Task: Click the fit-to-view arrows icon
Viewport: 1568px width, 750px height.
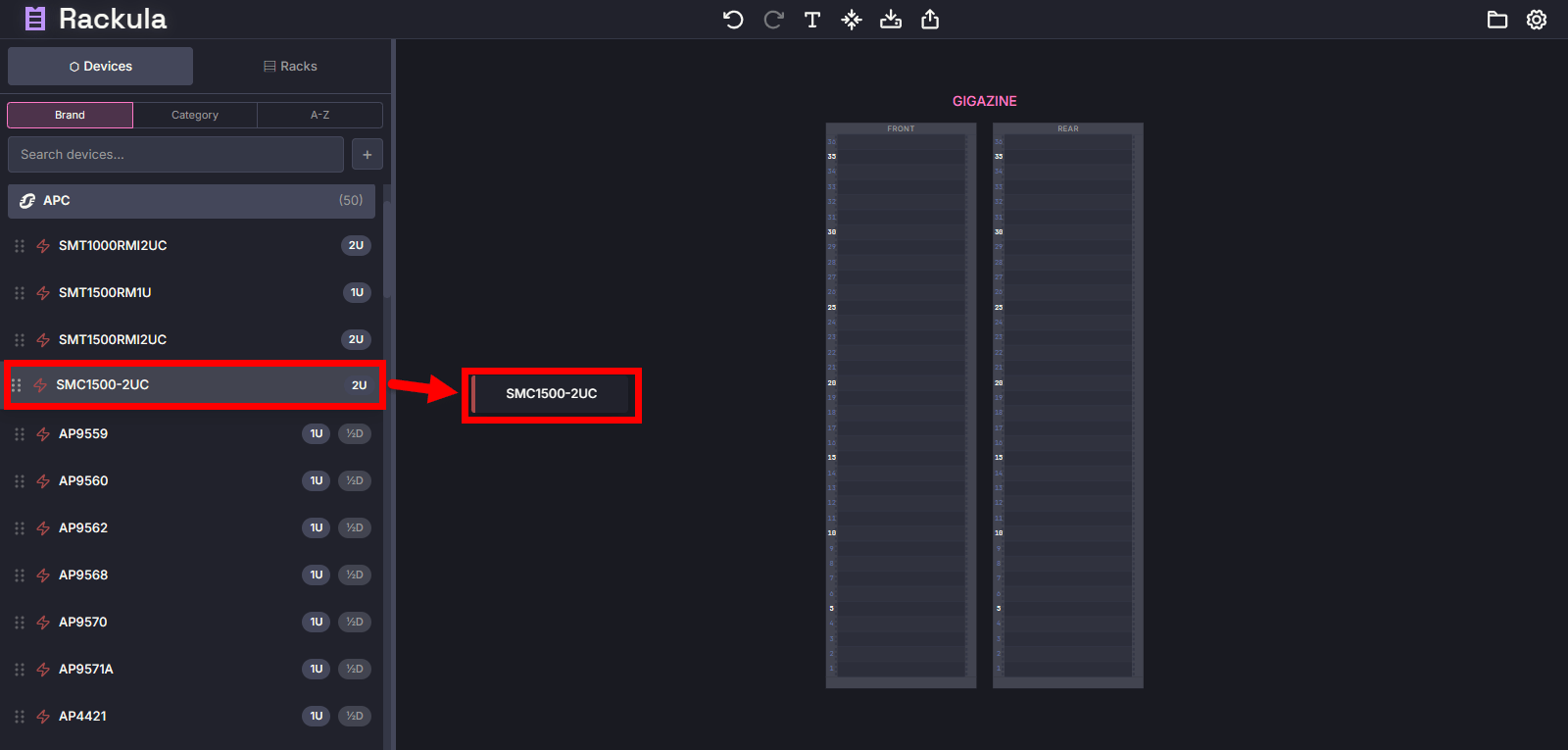Action: 852,20
